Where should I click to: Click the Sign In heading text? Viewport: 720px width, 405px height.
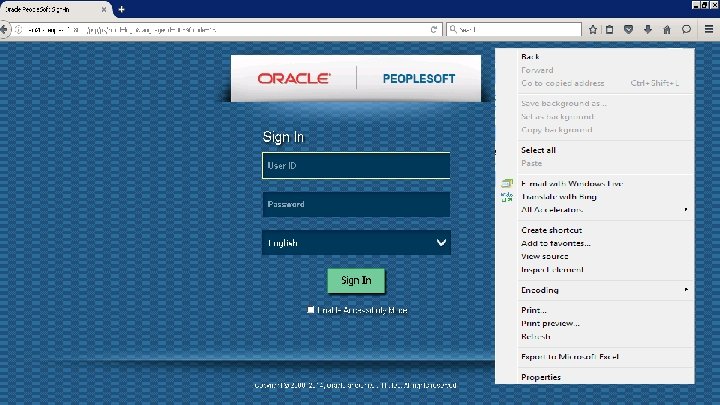tap(283, 137)
